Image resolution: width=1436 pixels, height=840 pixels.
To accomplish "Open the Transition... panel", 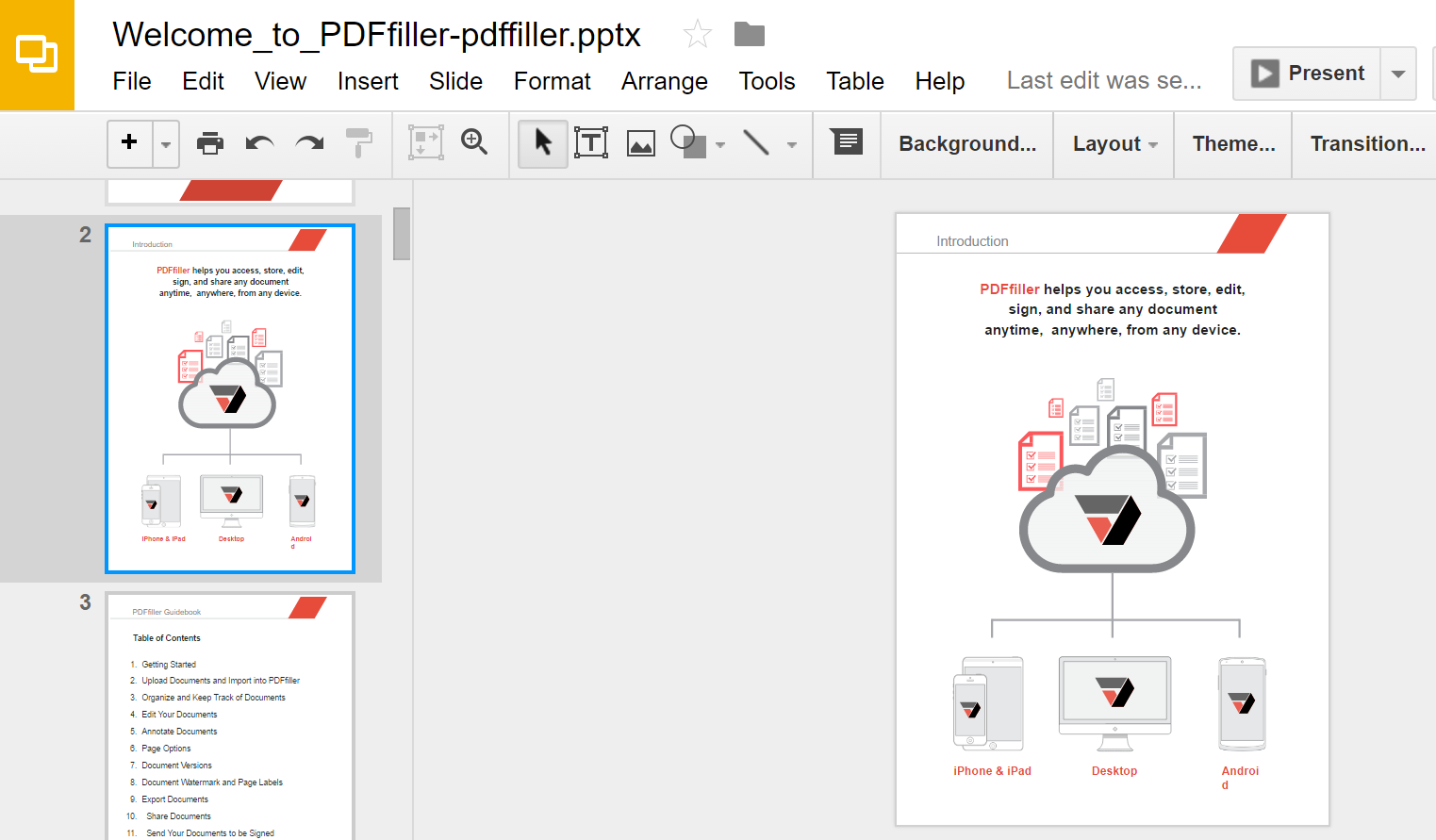I will [1367, 143].
